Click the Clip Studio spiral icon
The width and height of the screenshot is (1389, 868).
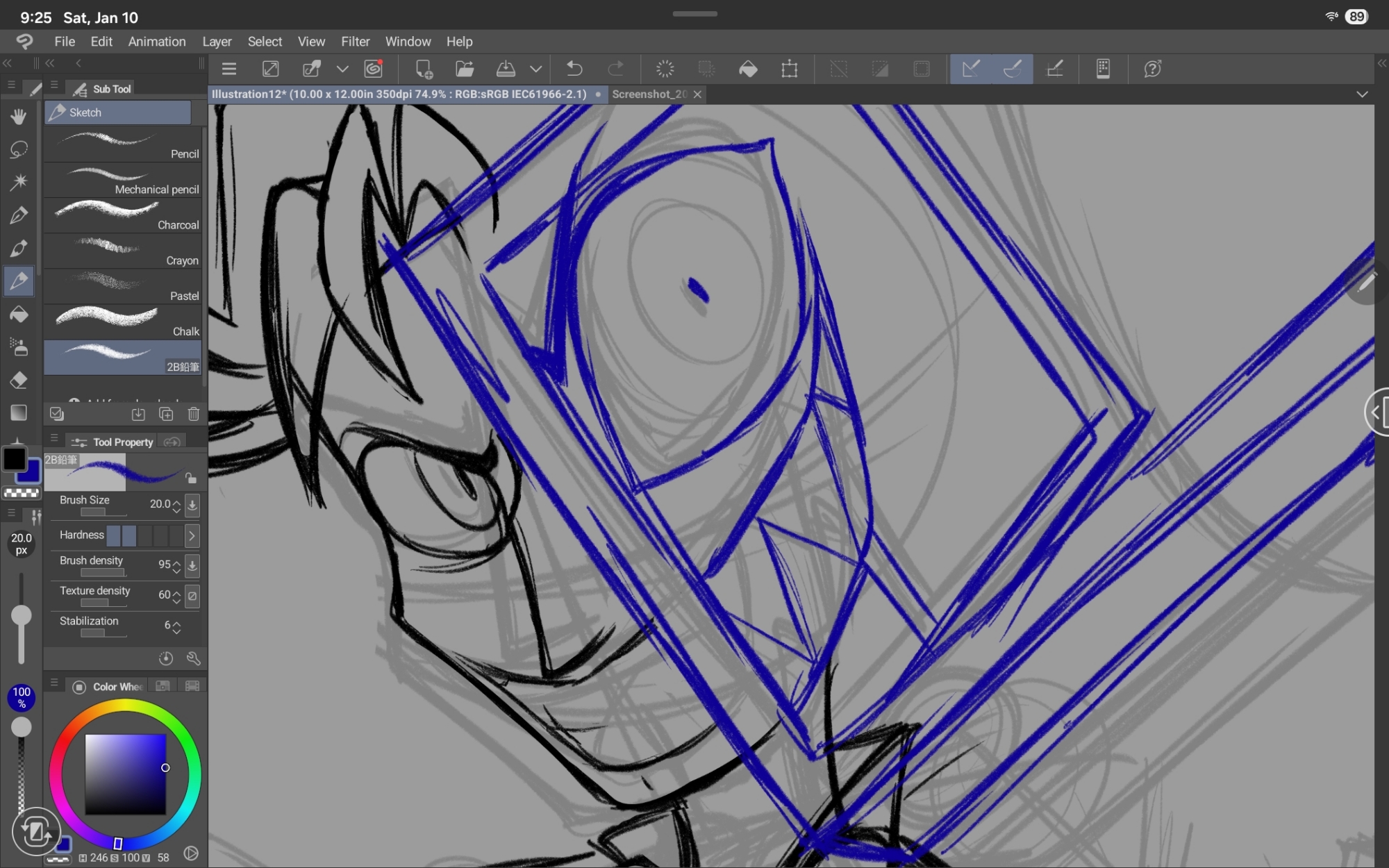[373, 69]
